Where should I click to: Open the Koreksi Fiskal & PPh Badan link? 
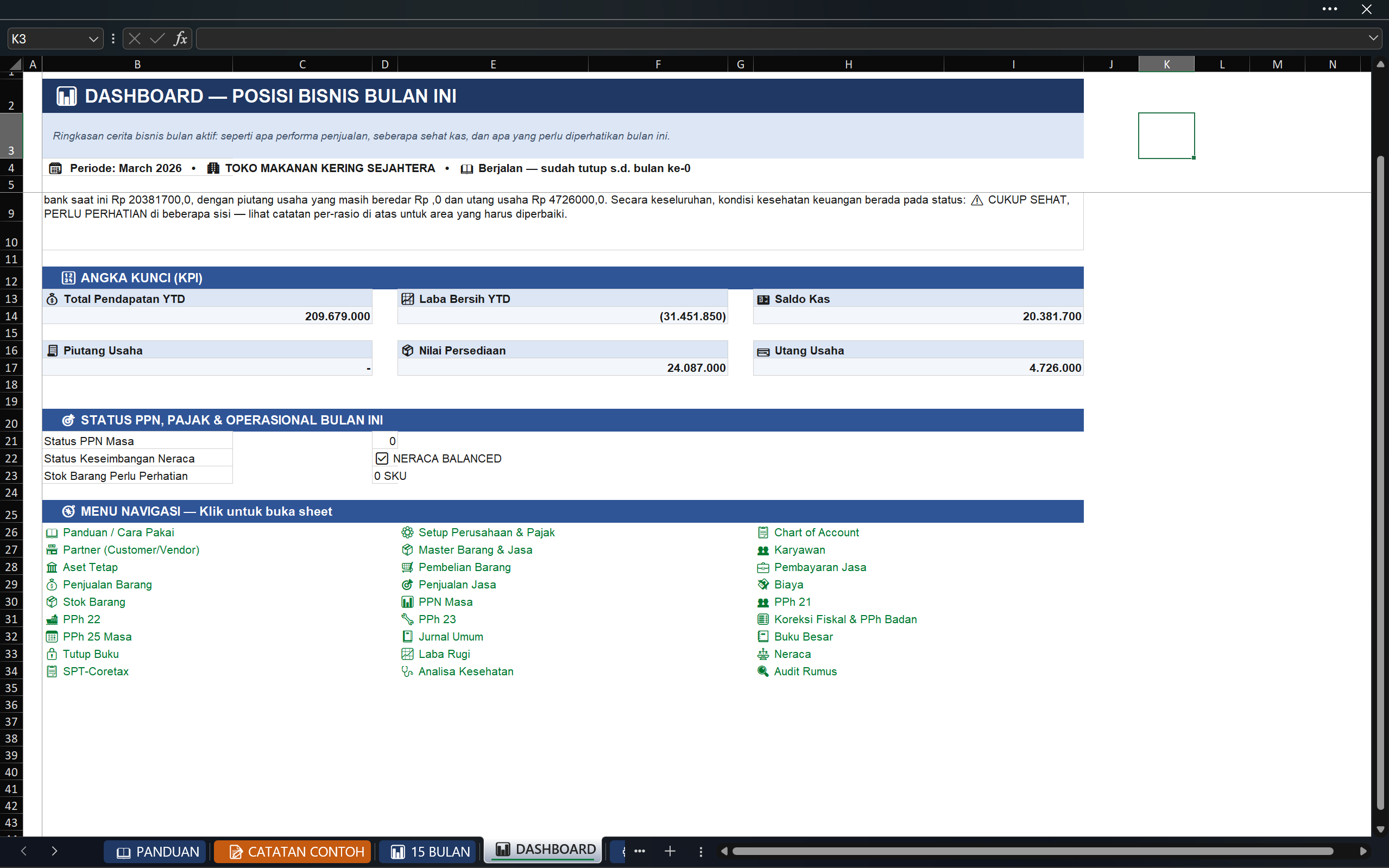point(845,619)
